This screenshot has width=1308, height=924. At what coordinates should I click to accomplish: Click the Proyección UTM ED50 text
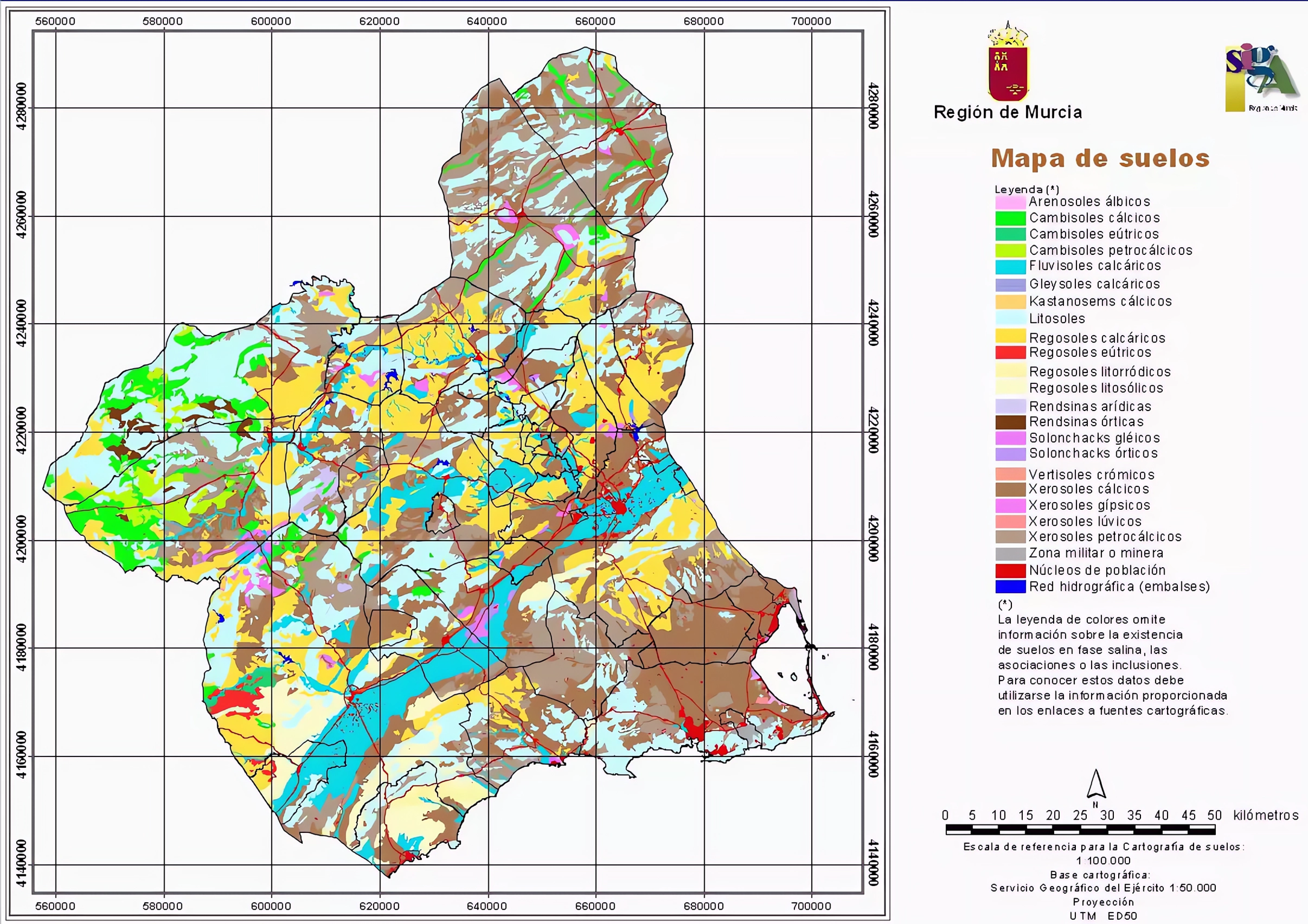pyautogui.click(x=1103, y=909)
